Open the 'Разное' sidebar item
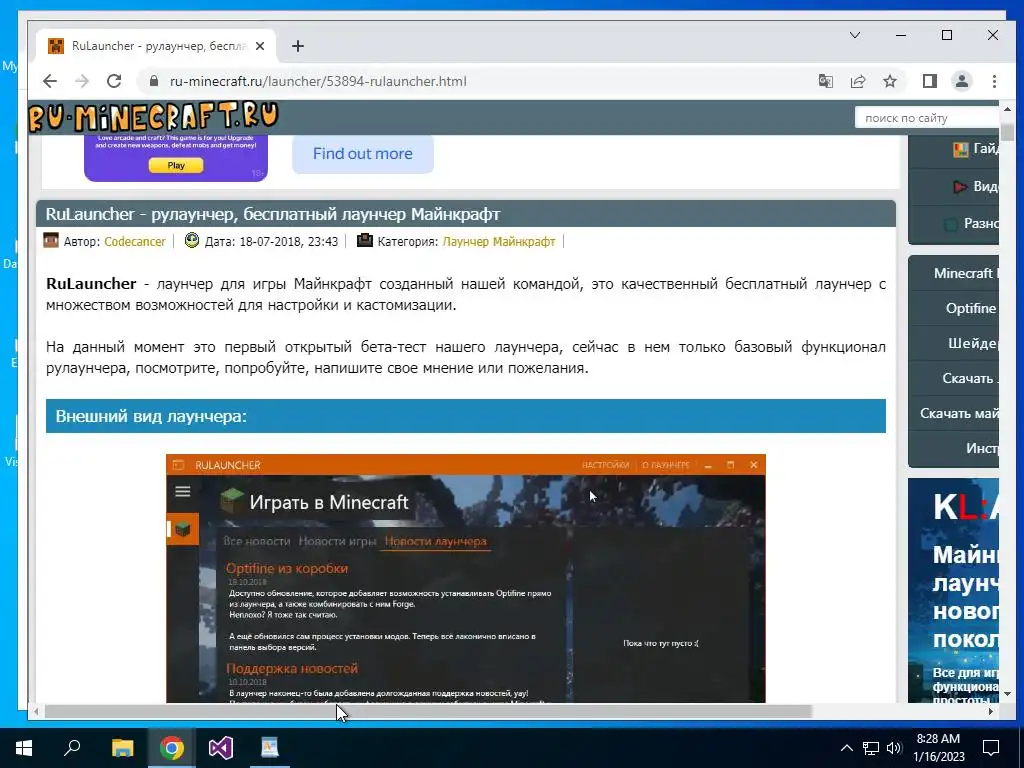Viewport: 1024px width, 768px height. tap(954, 224)
